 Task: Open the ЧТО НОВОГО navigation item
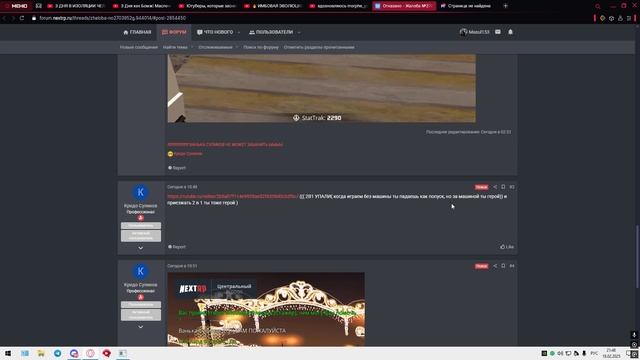215,32
